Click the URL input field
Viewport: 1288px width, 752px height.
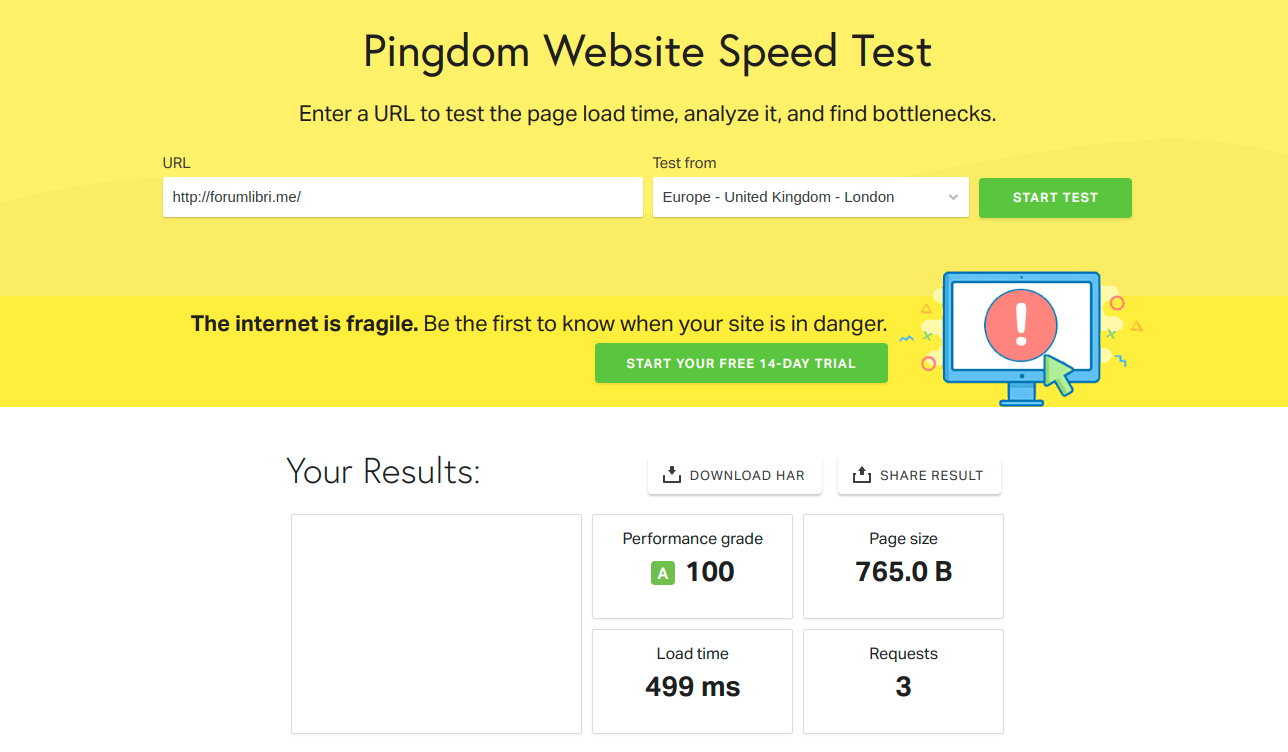[403, 197]
